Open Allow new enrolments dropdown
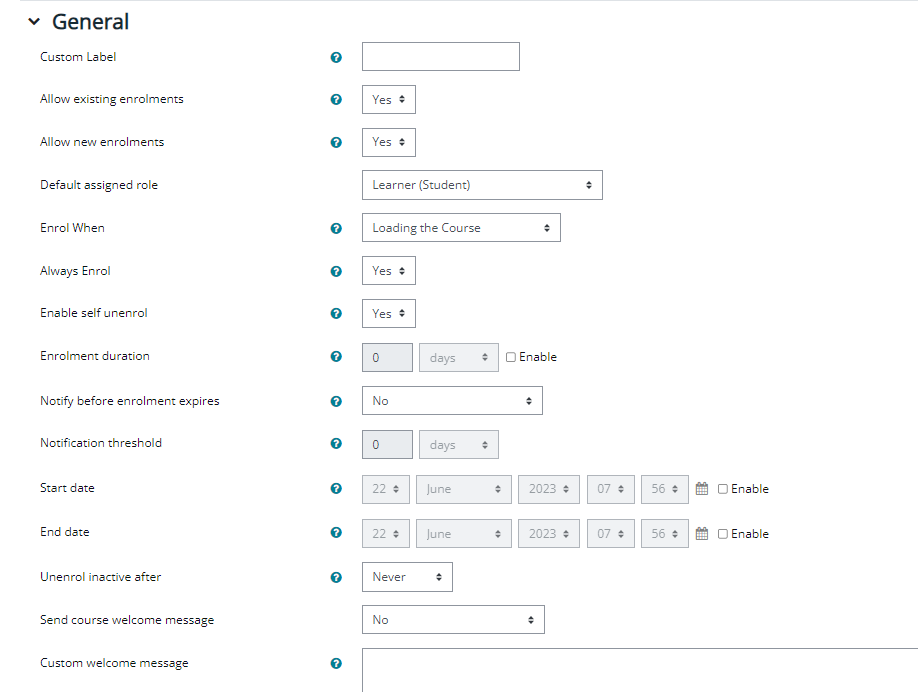This screenshot has height=692, width=918. pyautogui.click(x=389, y=142)
